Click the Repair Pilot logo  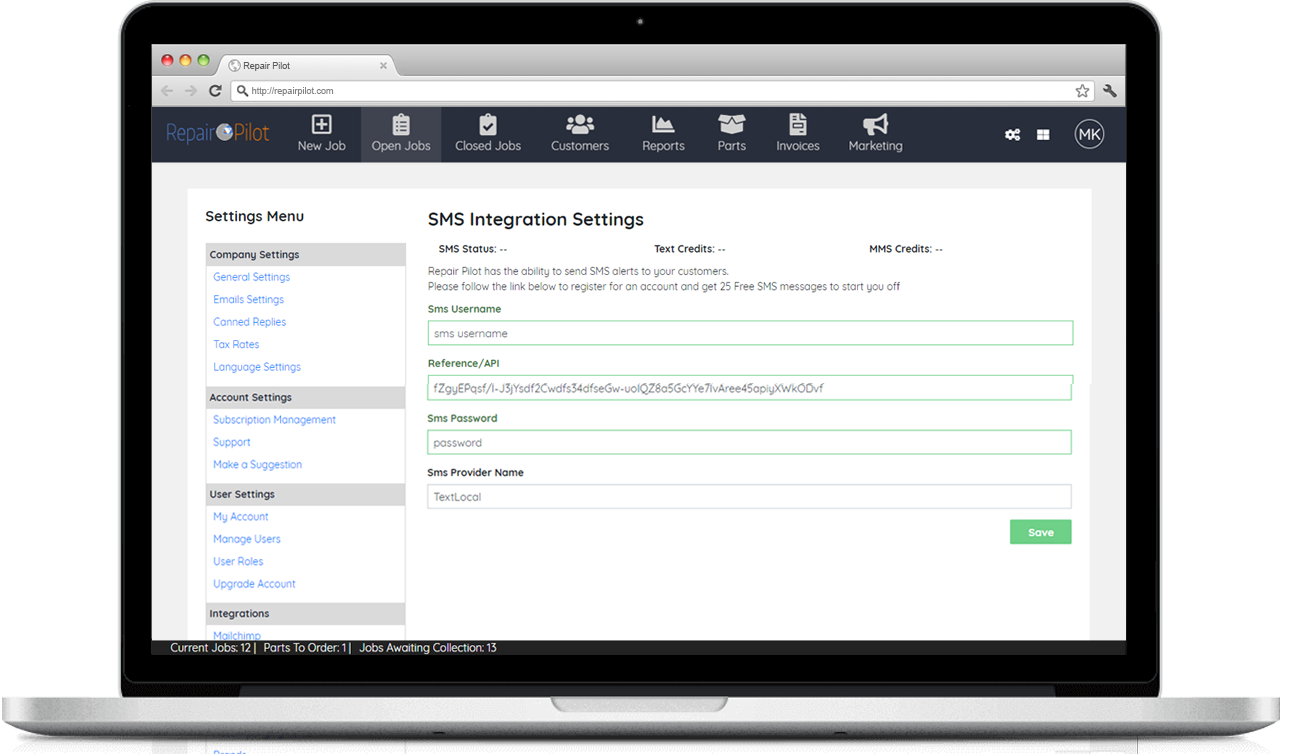point(217,132)
